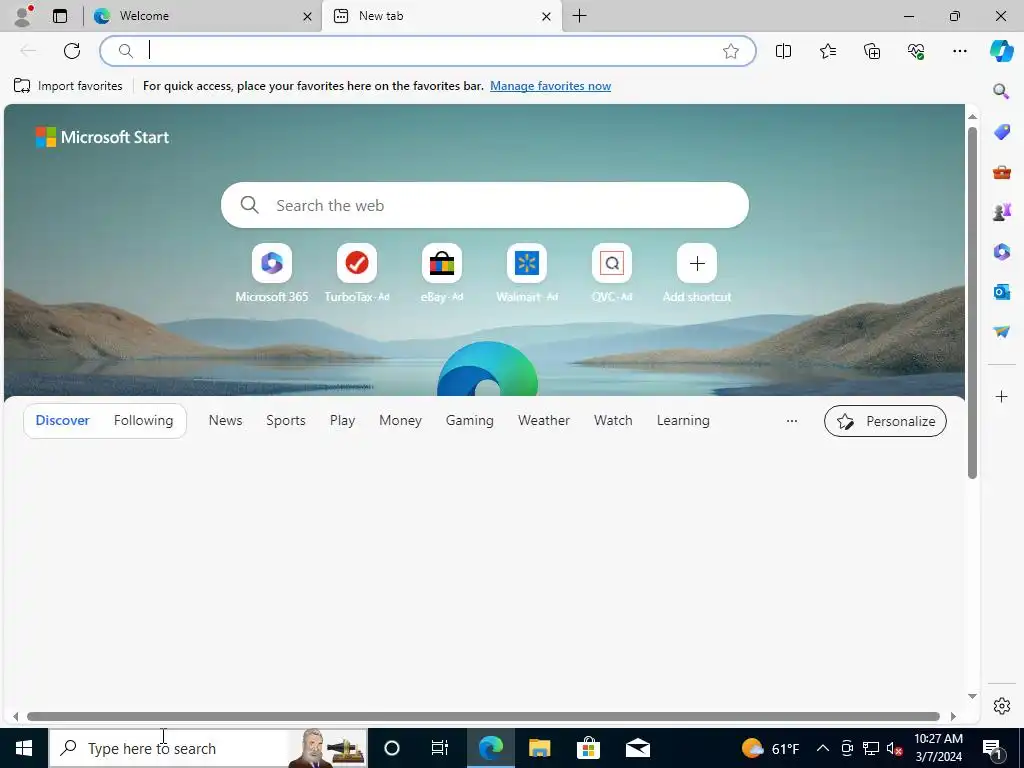Open Browser essentials heart icon
The width and height of the screenshot is (1024, 768).
(916, 51)
